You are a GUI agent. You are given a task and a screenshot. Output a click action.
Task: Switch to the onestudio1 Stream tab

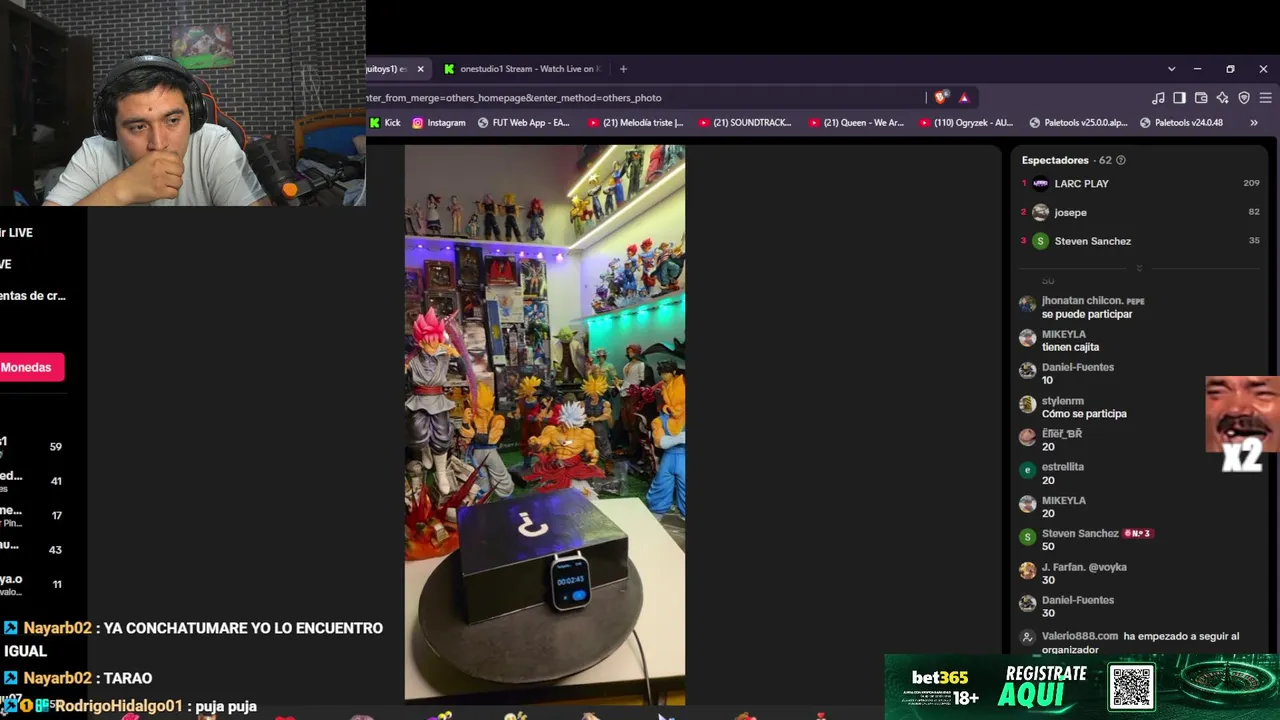[x=523, y=69]
